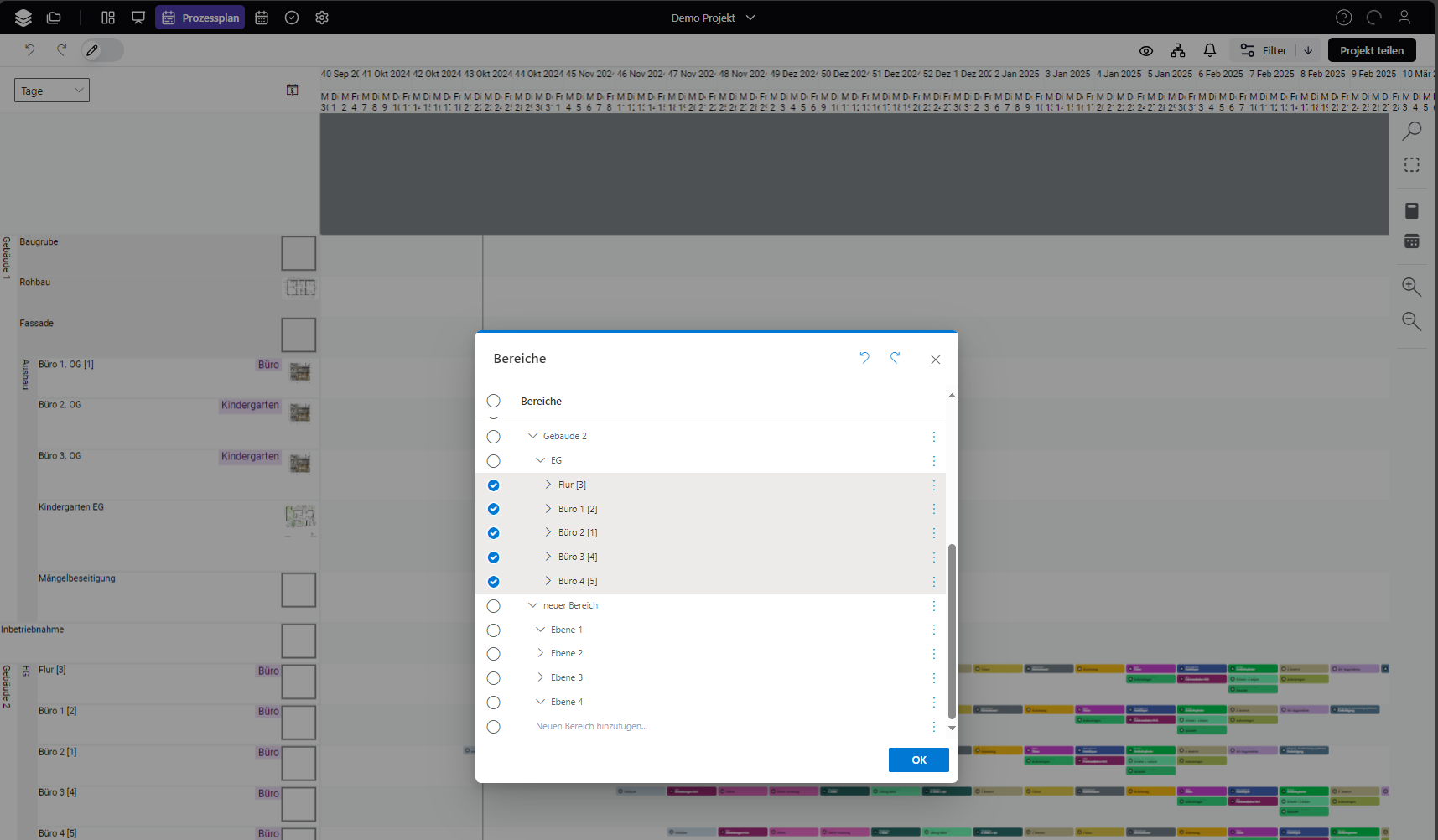
Task: Open the three-dot menu for Gebäude 2
Action: [x=934, y=437]
